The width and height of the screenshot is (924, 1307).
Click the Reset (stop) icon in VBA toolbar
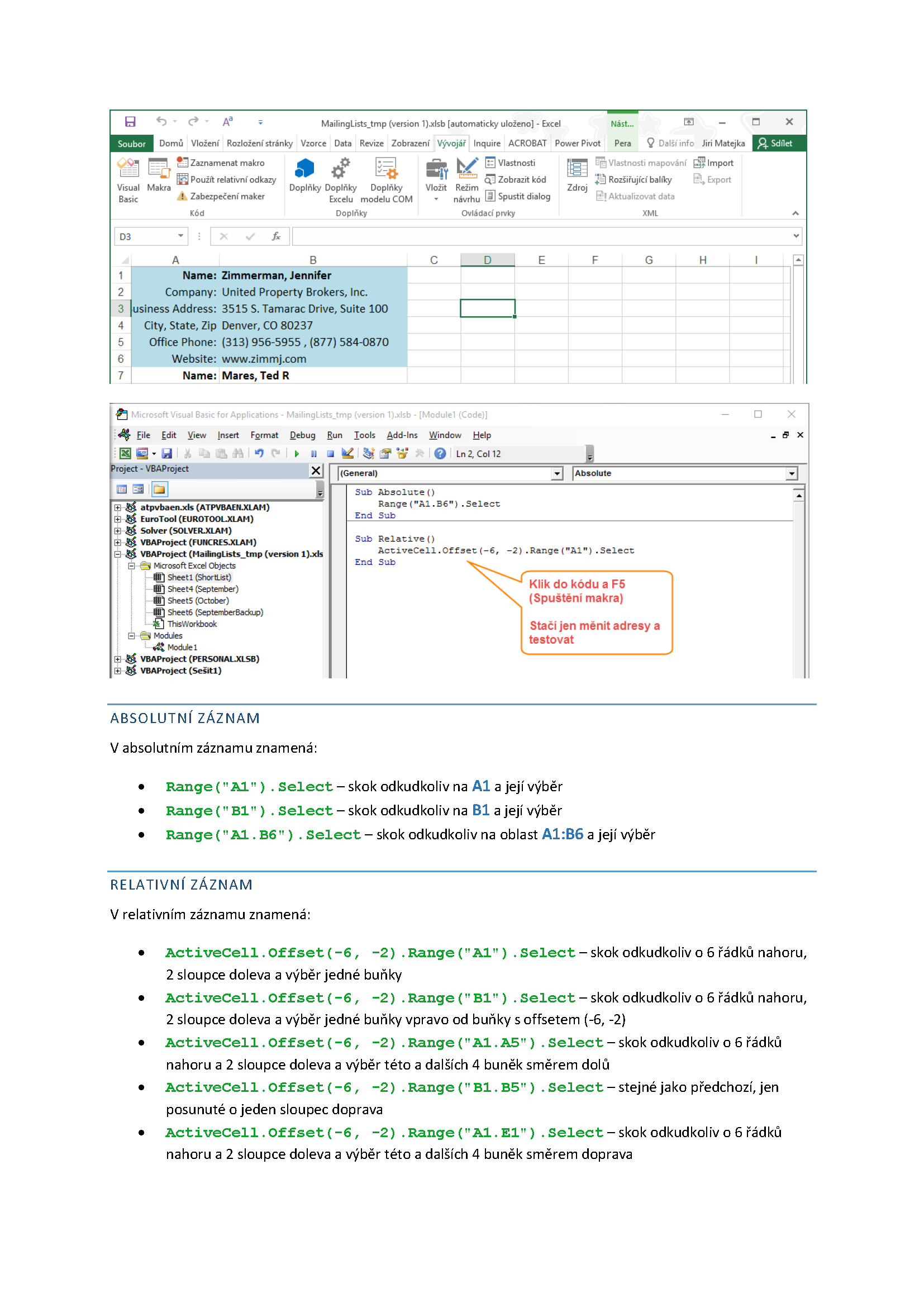(x=330, y=454)
